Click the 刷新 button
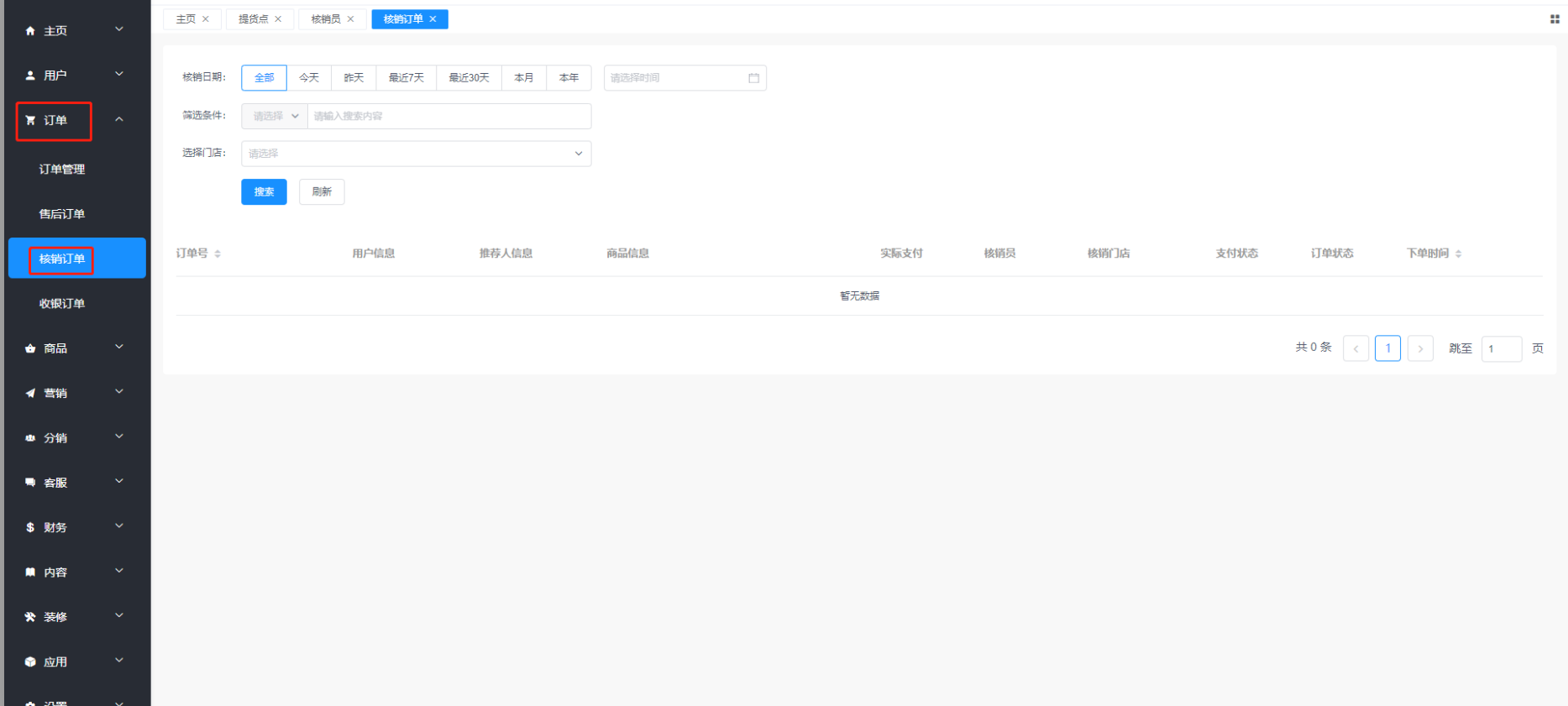 (x=322, y=192)
